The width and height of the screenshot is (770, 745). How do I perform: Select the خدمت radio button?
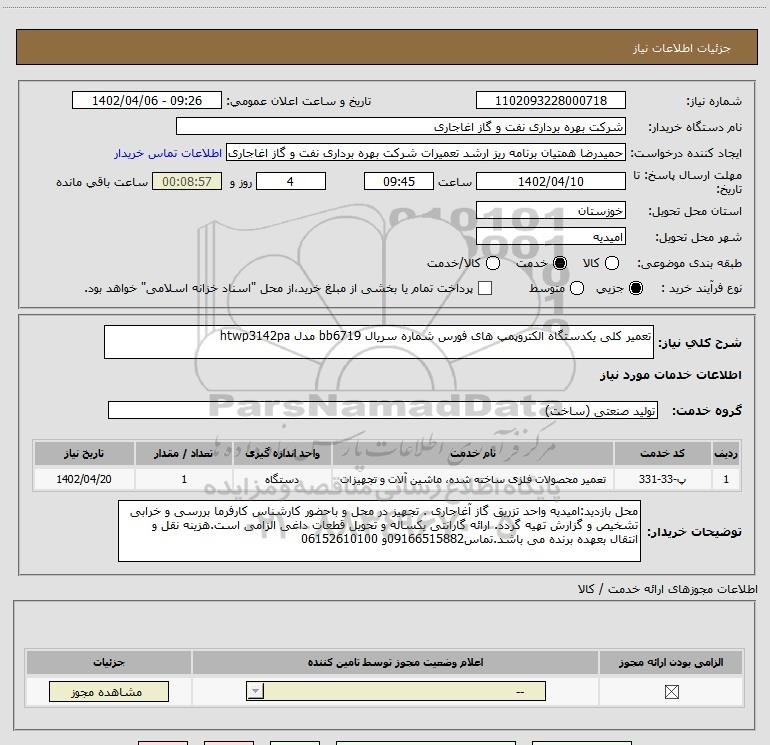pos(560,263)
